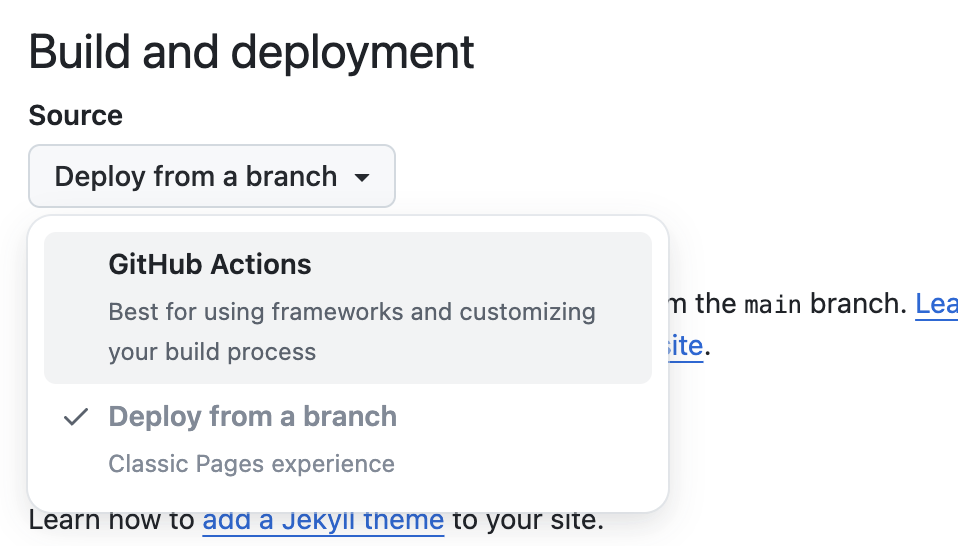Click the "main" branch code text
This screenshot has height=546, width=958.
pos(773,304)
